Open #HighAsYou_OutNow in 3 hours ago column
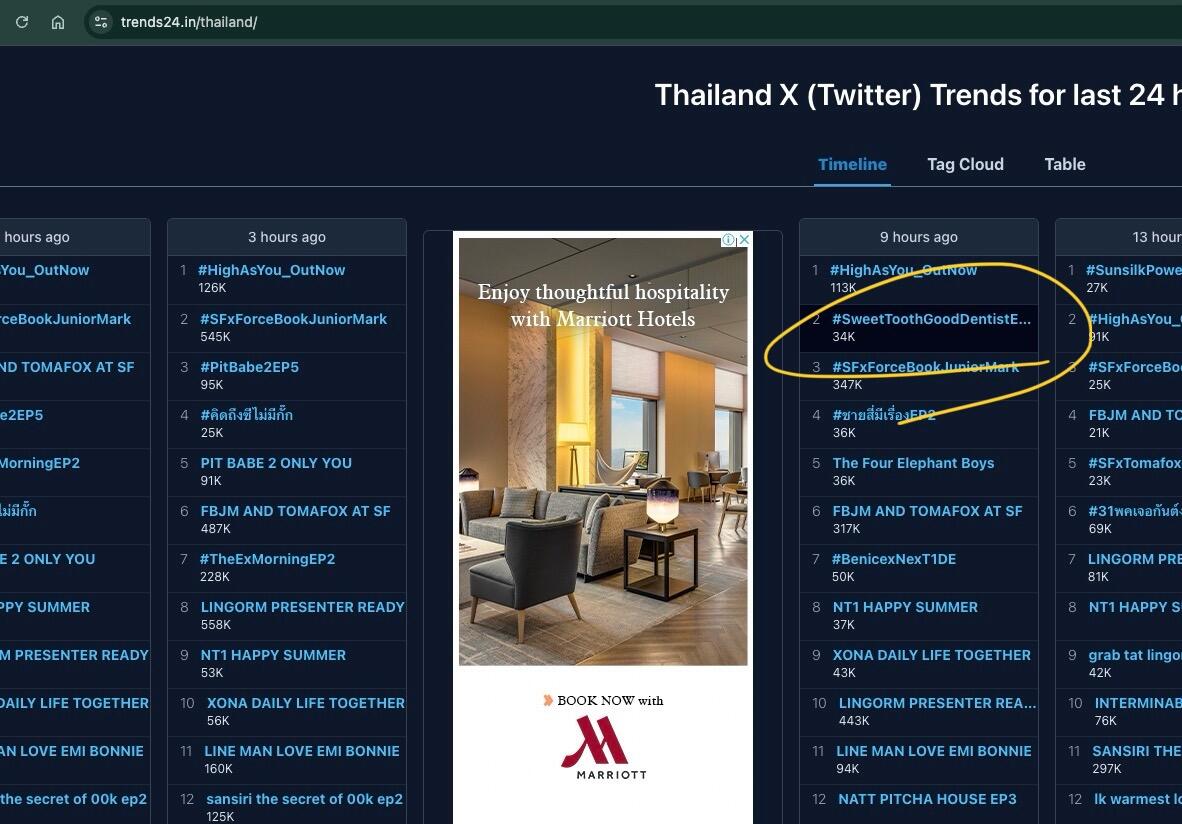The image size is (1182, 824). pyautogui.click(x=271, y=270)
